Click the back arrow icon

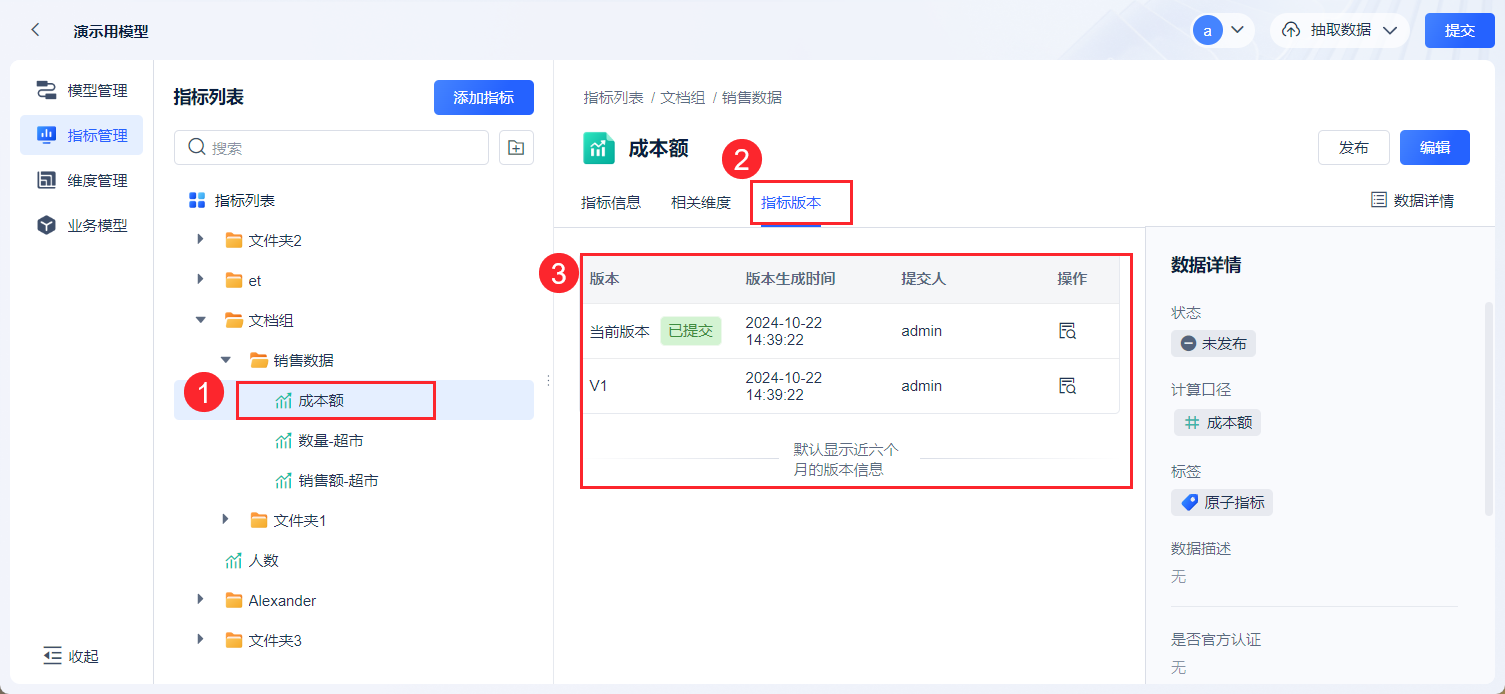point(36,30)
